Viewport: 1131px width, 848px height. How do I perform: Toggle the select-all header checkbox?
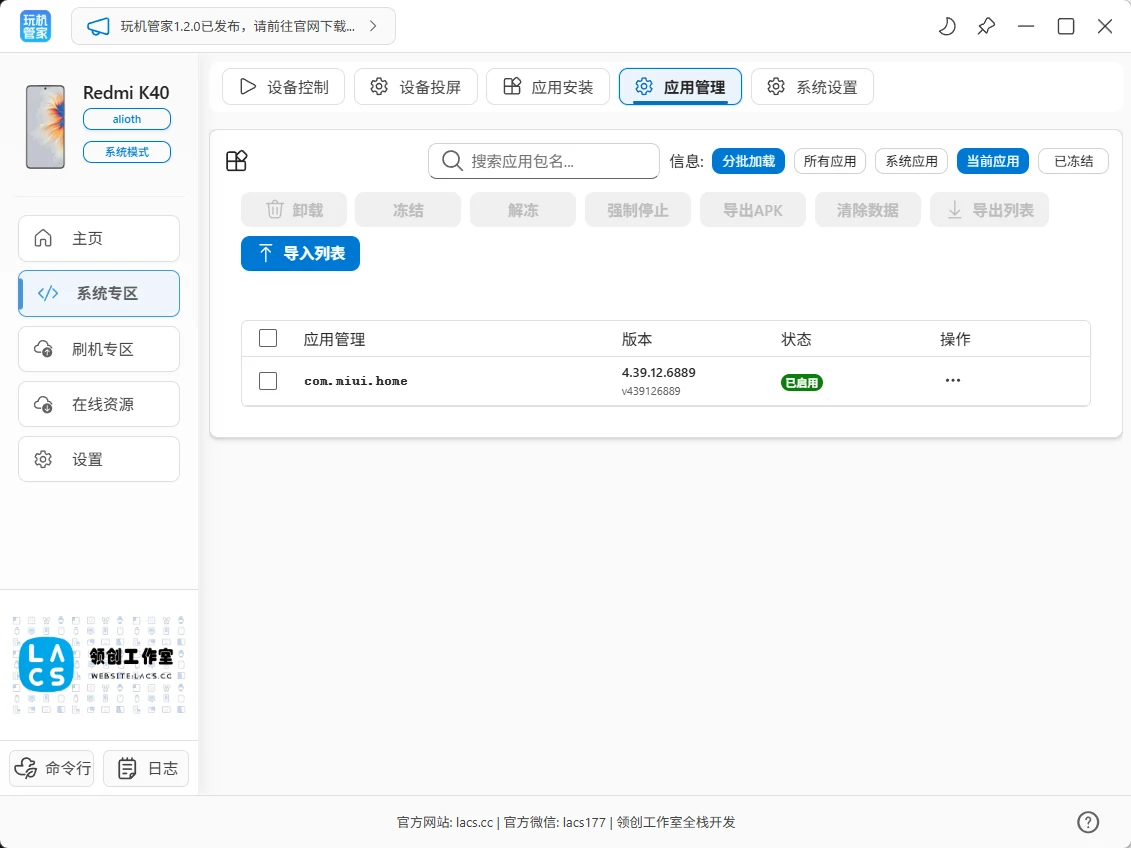click(x=268, y=339)
